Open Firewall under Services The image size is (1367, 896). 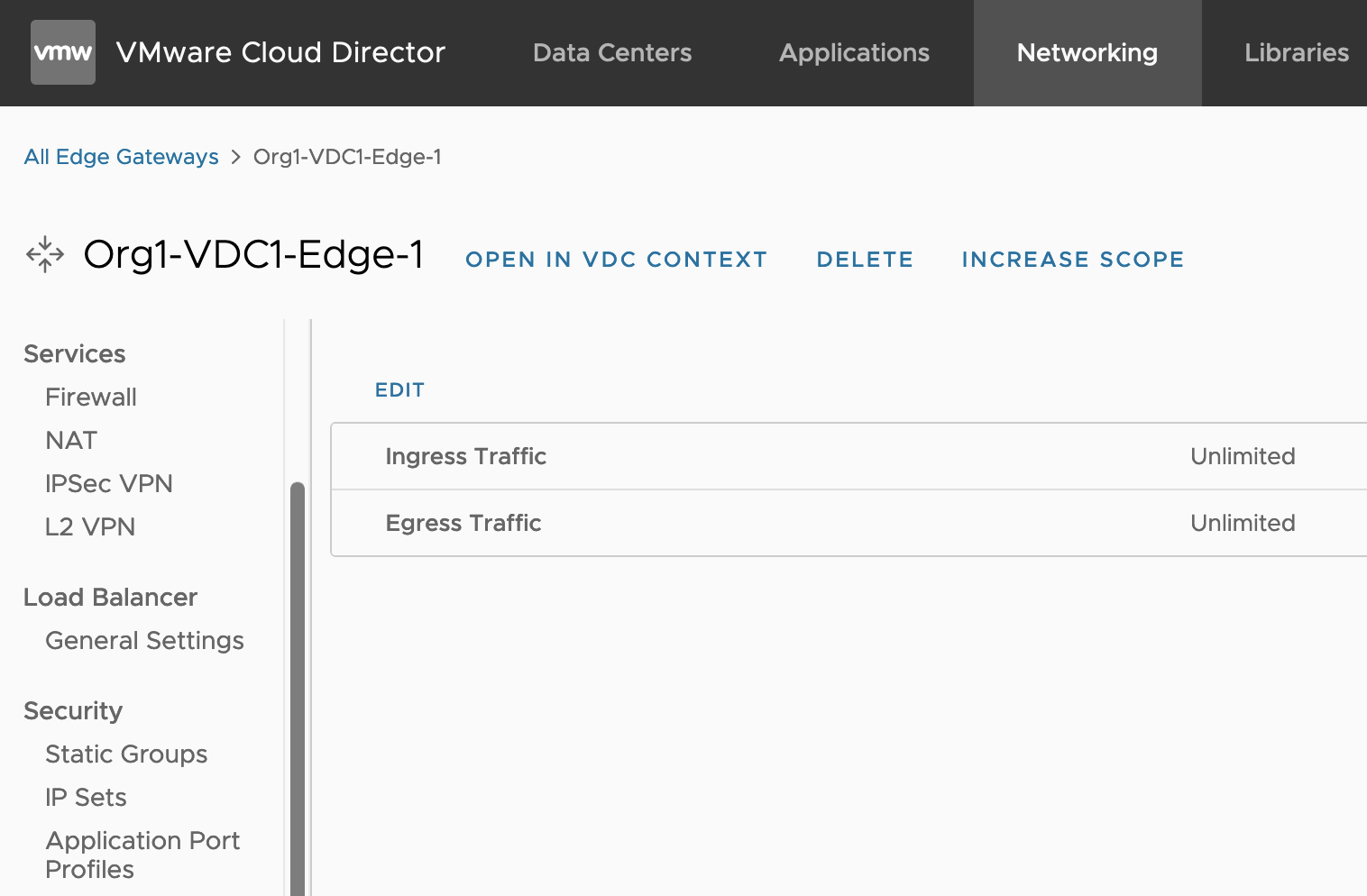click(x=91, y=398)
